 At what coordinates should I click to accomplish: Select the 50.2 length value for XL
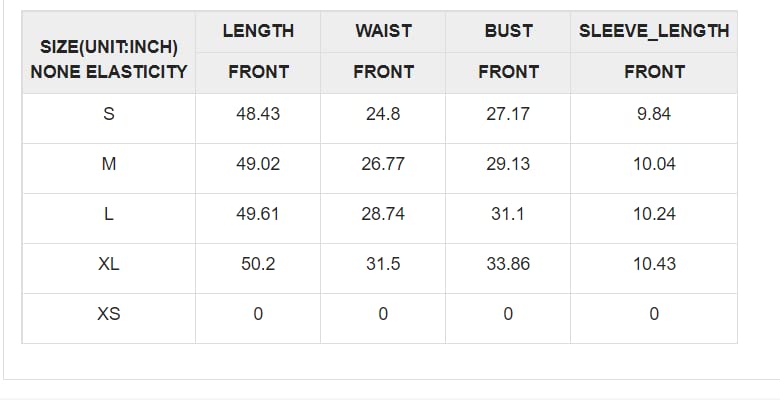(x=258, y=264)
